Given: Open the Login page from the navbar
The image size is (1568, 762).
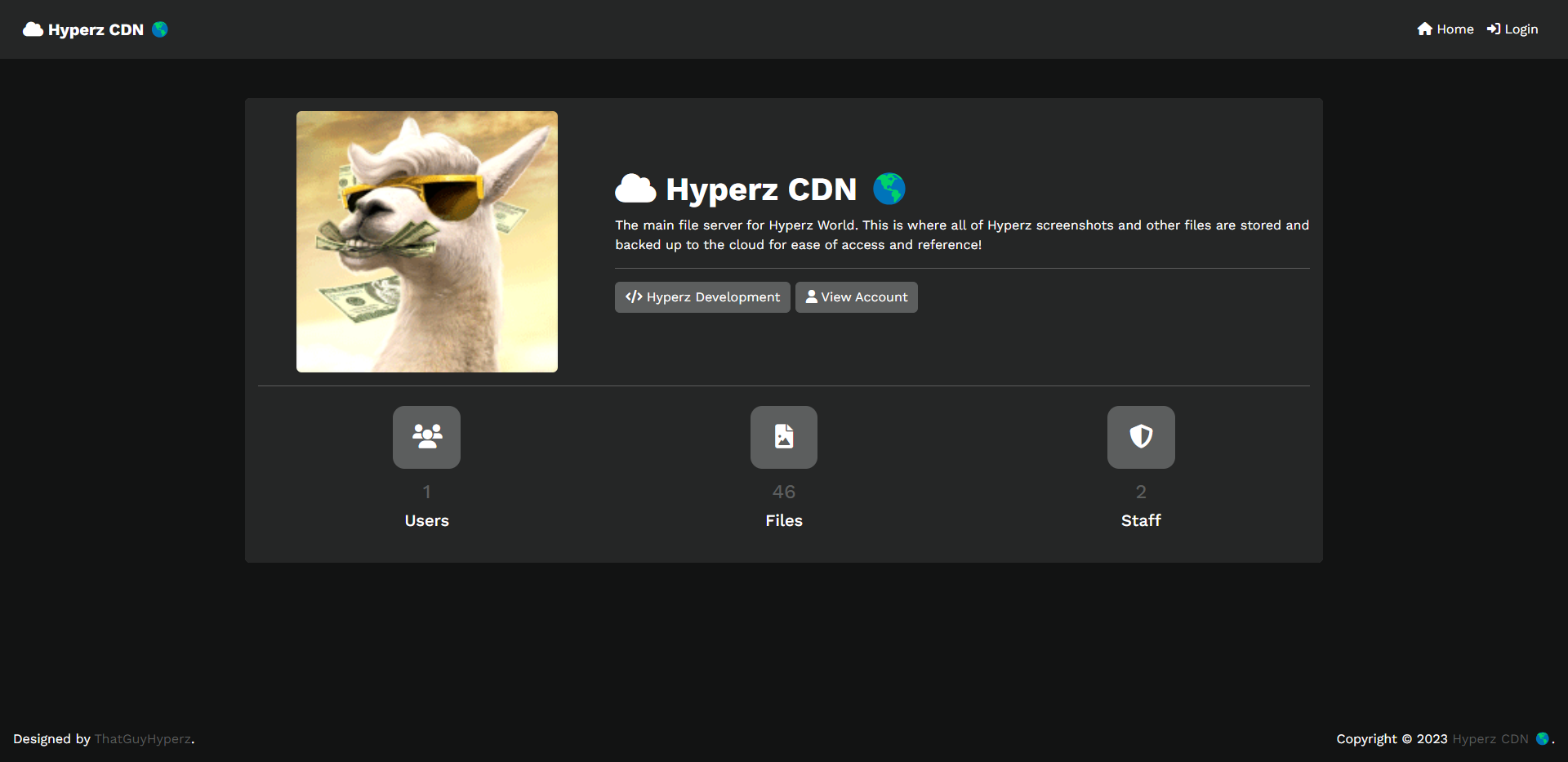Looking at the screenshot, I should click(x=1512, y=29).
